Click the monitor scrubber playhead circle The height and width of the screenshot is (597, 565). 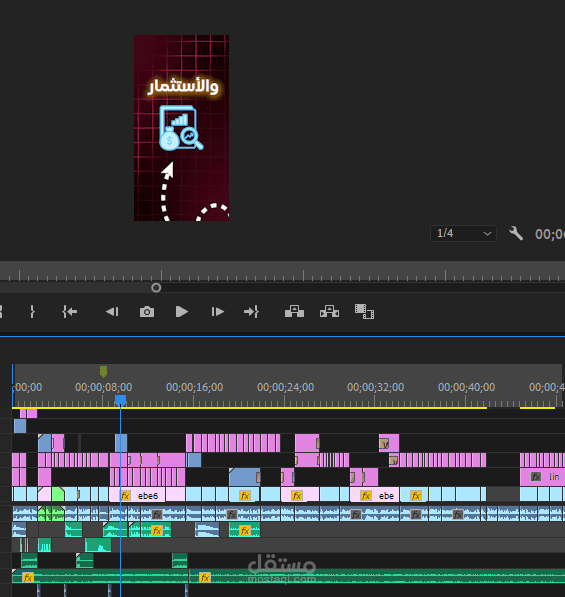point(156,288)
